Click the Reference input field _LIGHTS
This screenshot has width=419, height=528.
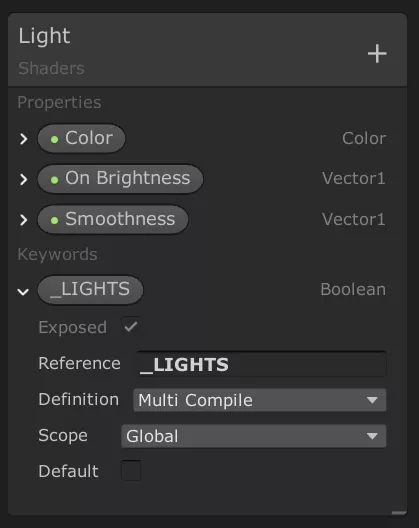click(x=261, y=364)
